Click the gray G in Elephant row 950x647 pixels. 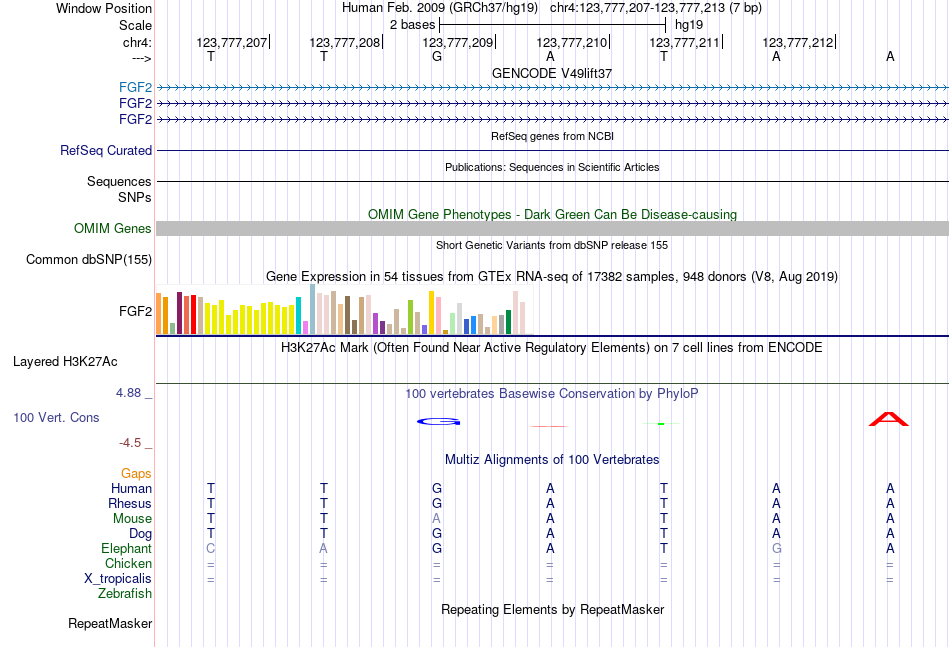click(776, 548)
